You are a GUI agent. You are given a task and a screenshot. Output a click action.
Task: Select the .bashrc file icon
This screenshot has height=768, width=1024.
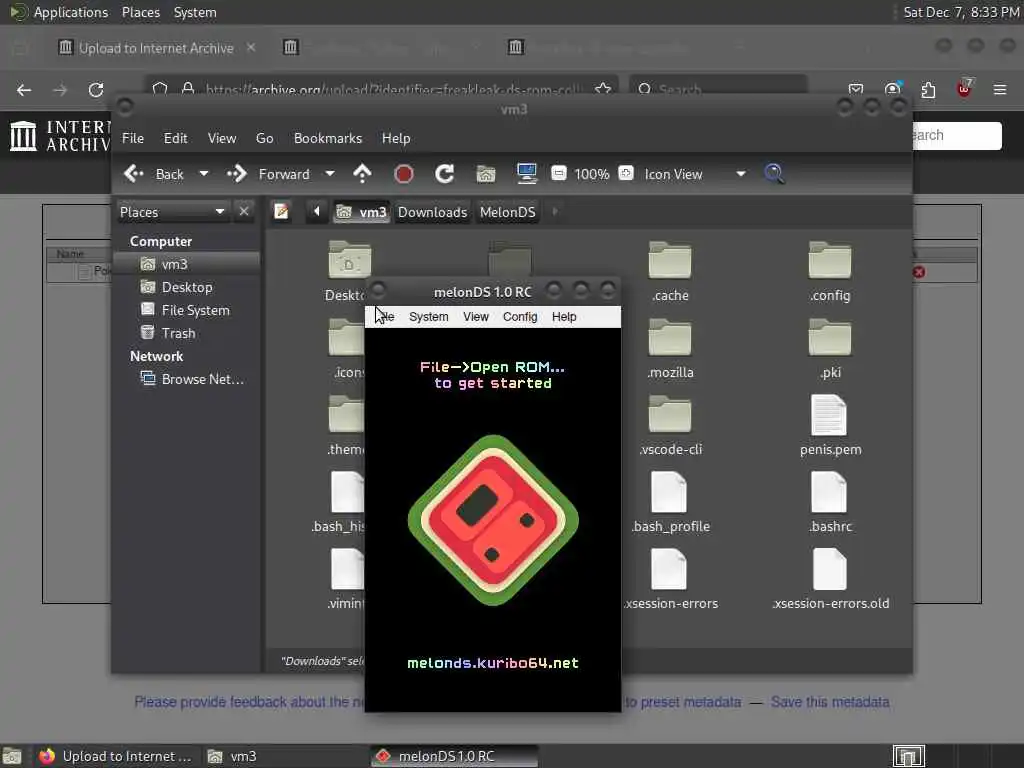[829, 492]
